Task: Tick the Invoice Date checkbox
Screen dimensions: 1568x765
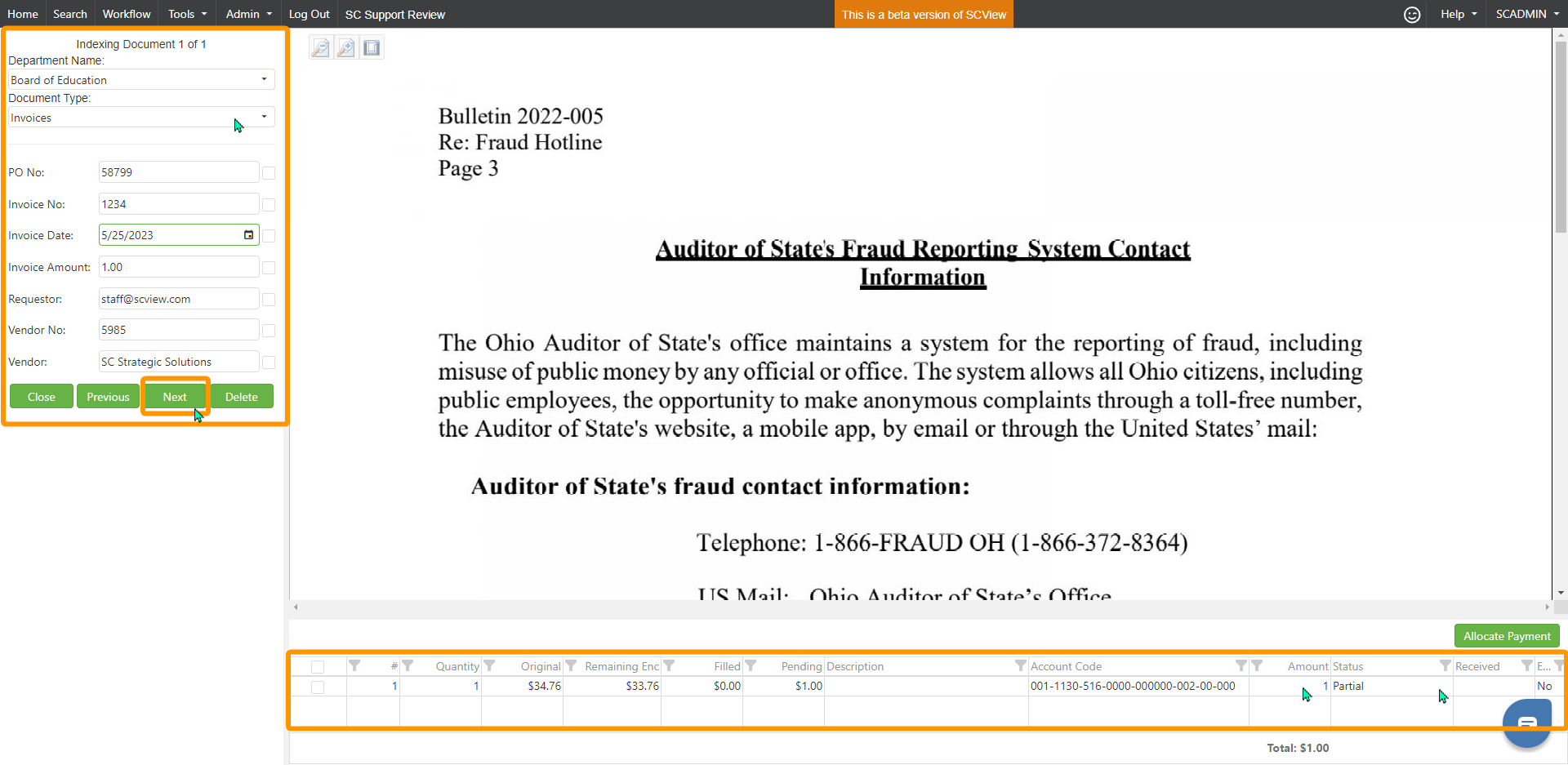Action: [x=269, y=236]
